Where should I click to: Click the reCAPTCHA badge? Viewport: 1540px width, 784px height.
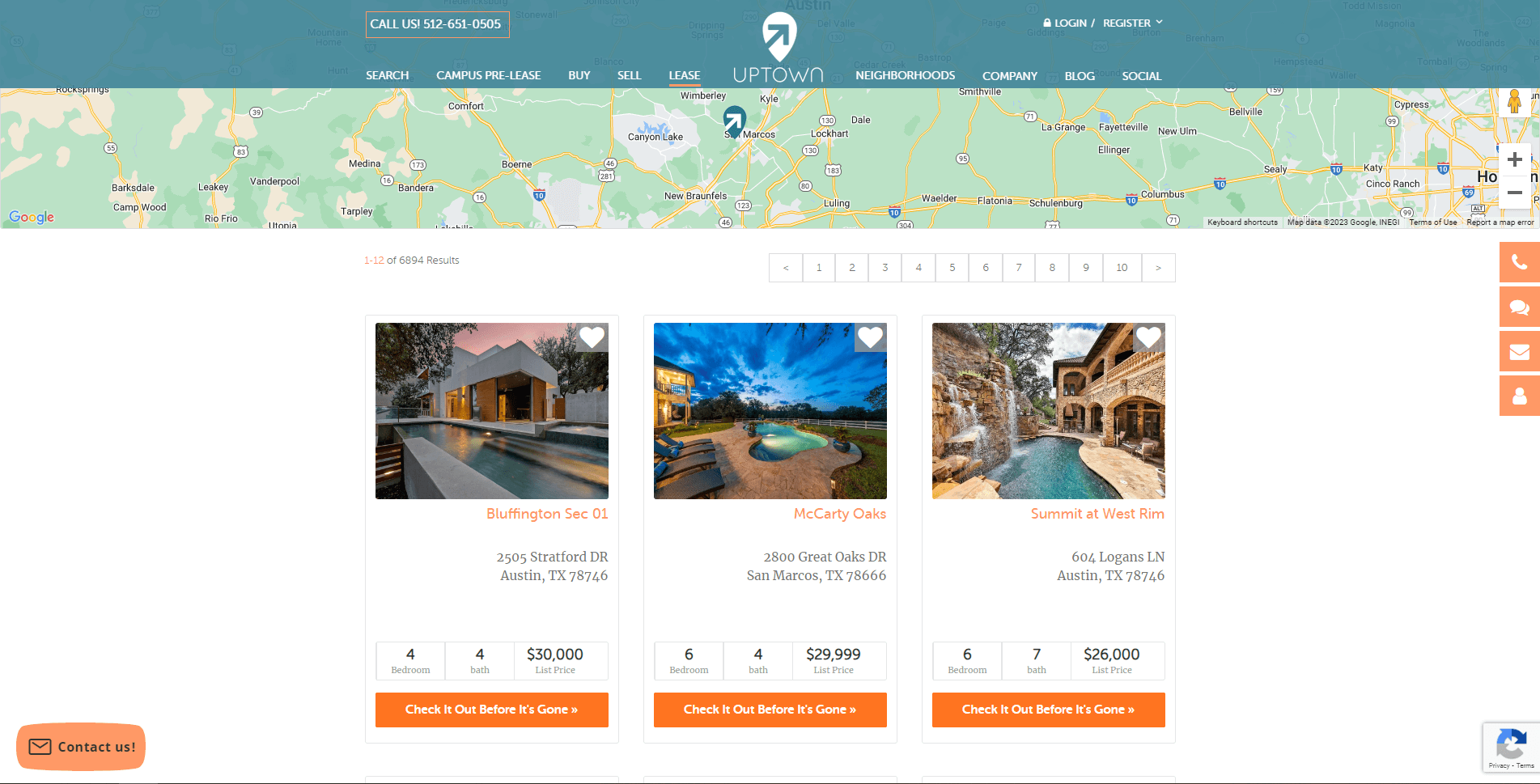click(x=1511, y=748)
